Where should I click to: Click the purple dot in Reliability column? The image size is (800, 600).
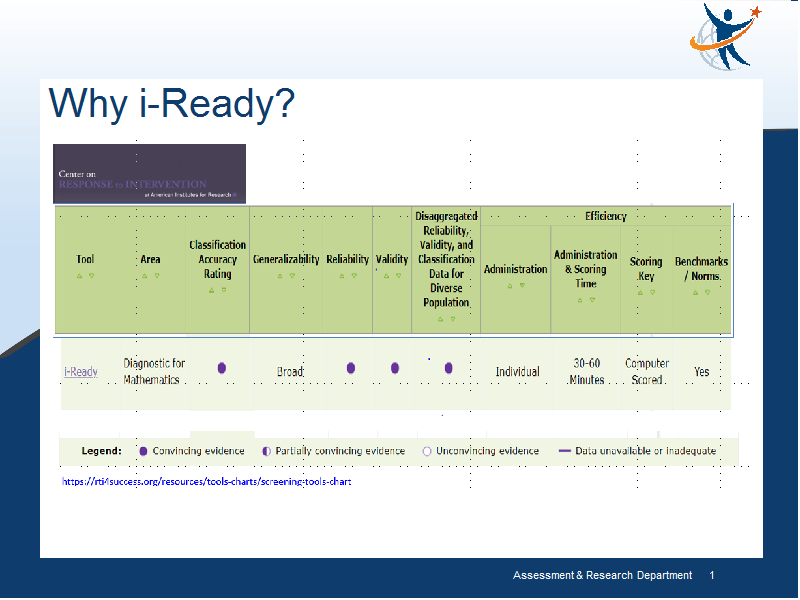(351, 368)
